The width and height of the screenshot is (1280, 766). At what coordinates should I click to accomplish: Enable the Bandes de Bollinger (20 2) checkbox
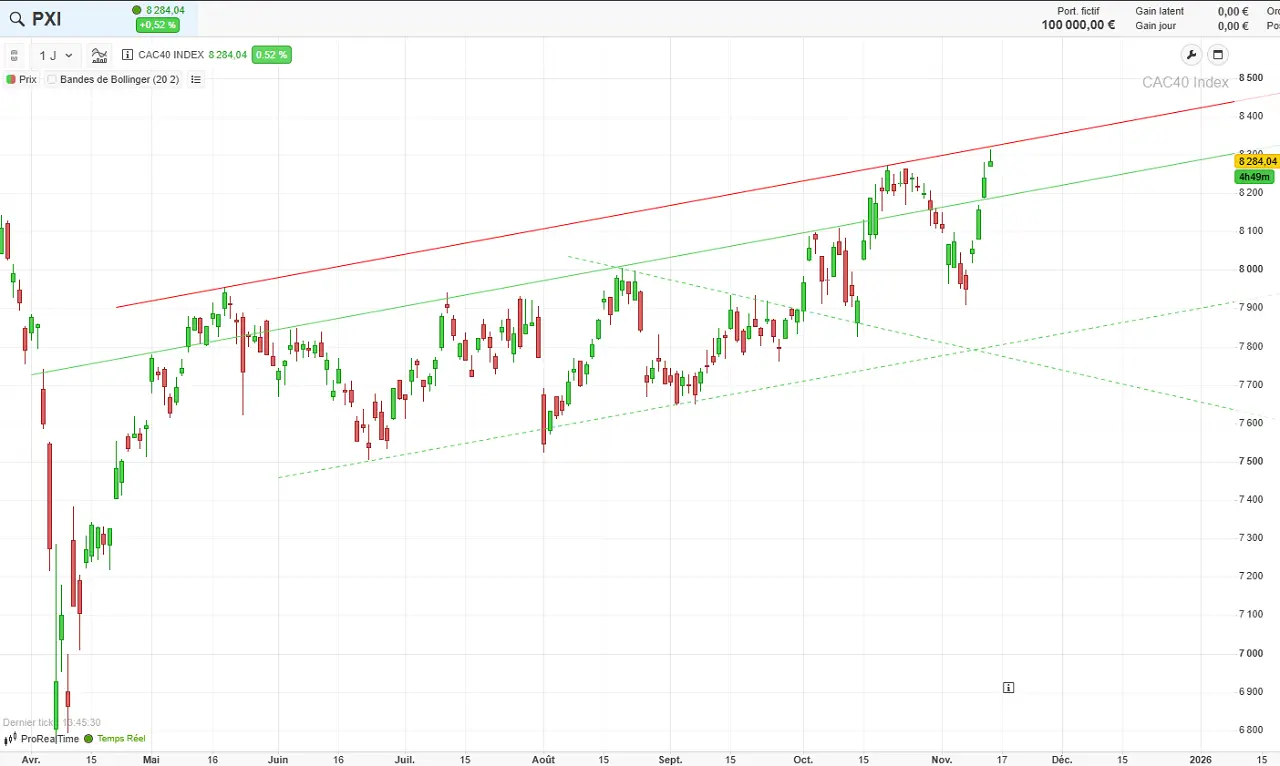pos(51,79)
